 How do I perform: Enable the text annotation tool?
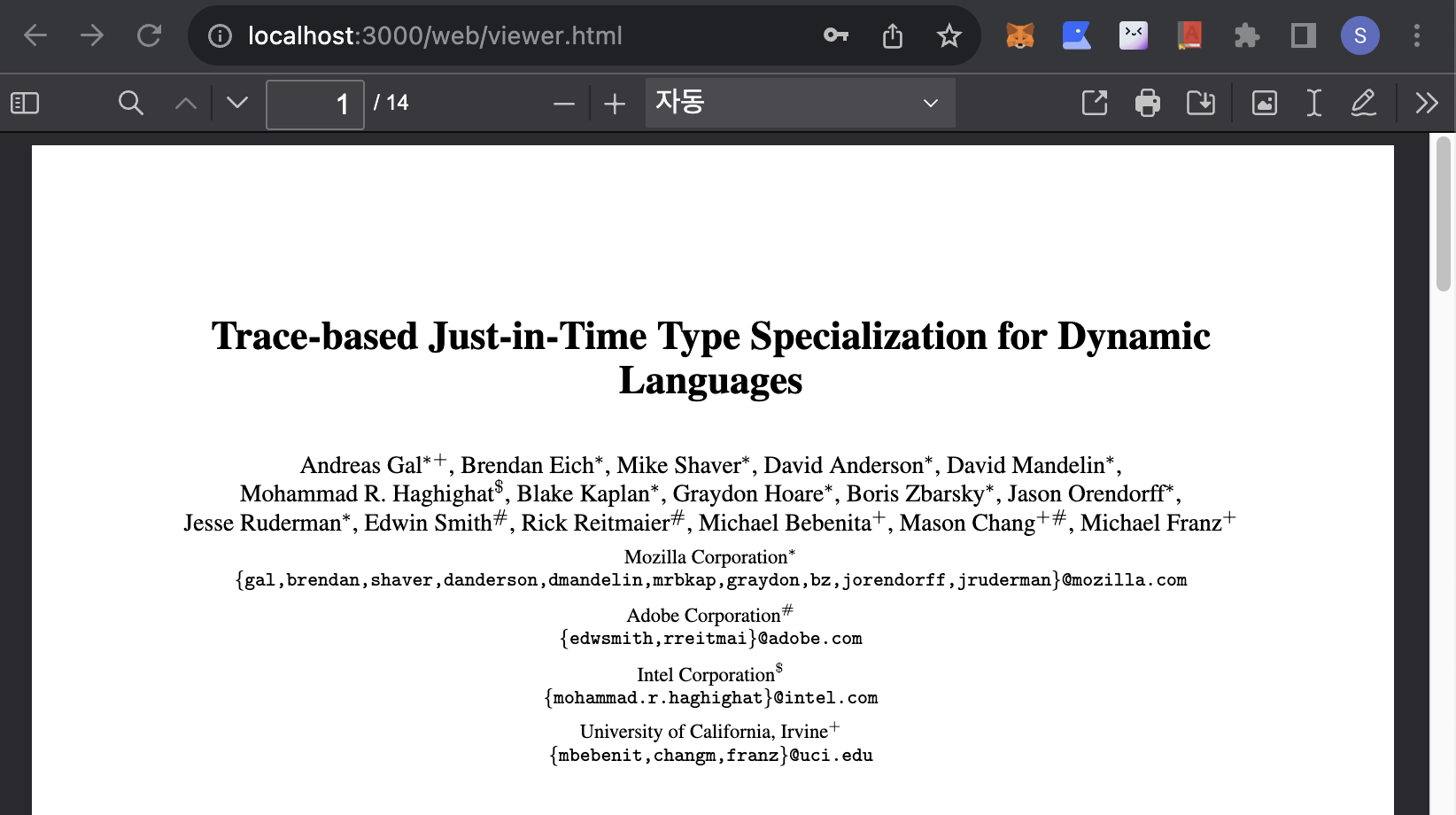coord(1313,103)
